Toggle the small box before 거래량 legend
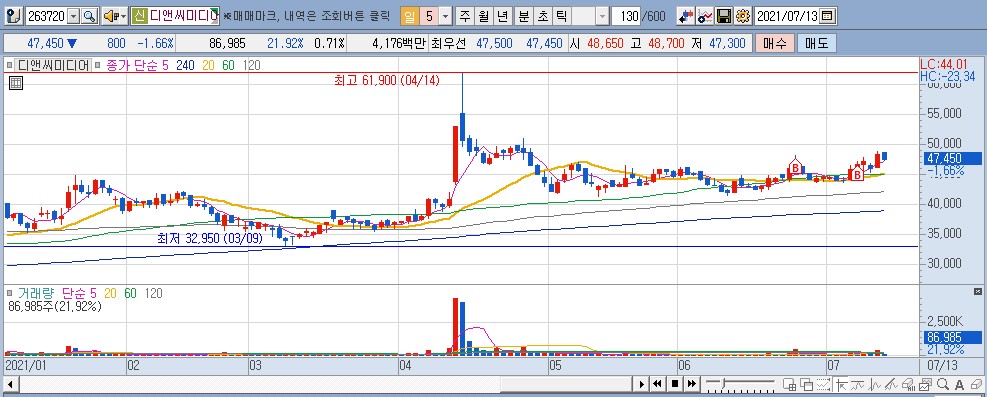Image resolution: width=987 pixels, height=397 pixels. click(x=10, y=293)
